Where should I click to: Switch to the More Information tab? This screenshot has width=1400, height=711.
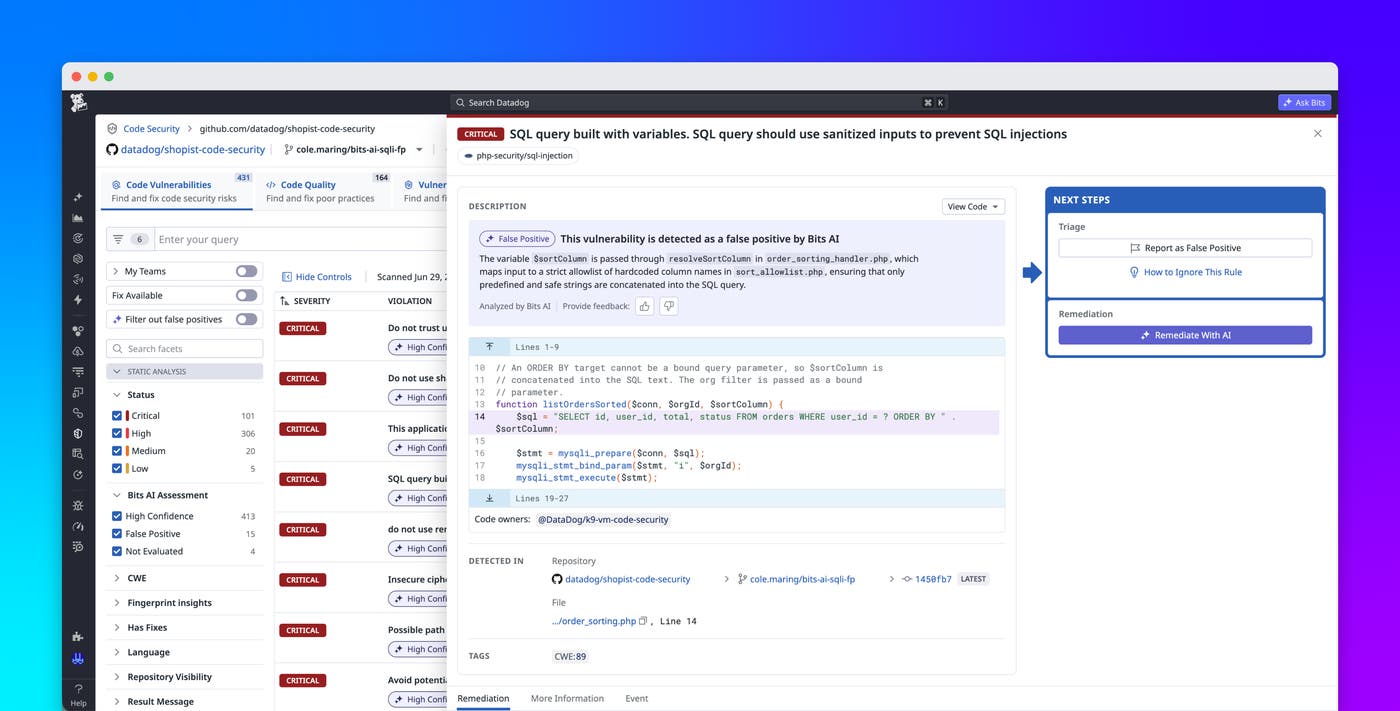(567, 698)
